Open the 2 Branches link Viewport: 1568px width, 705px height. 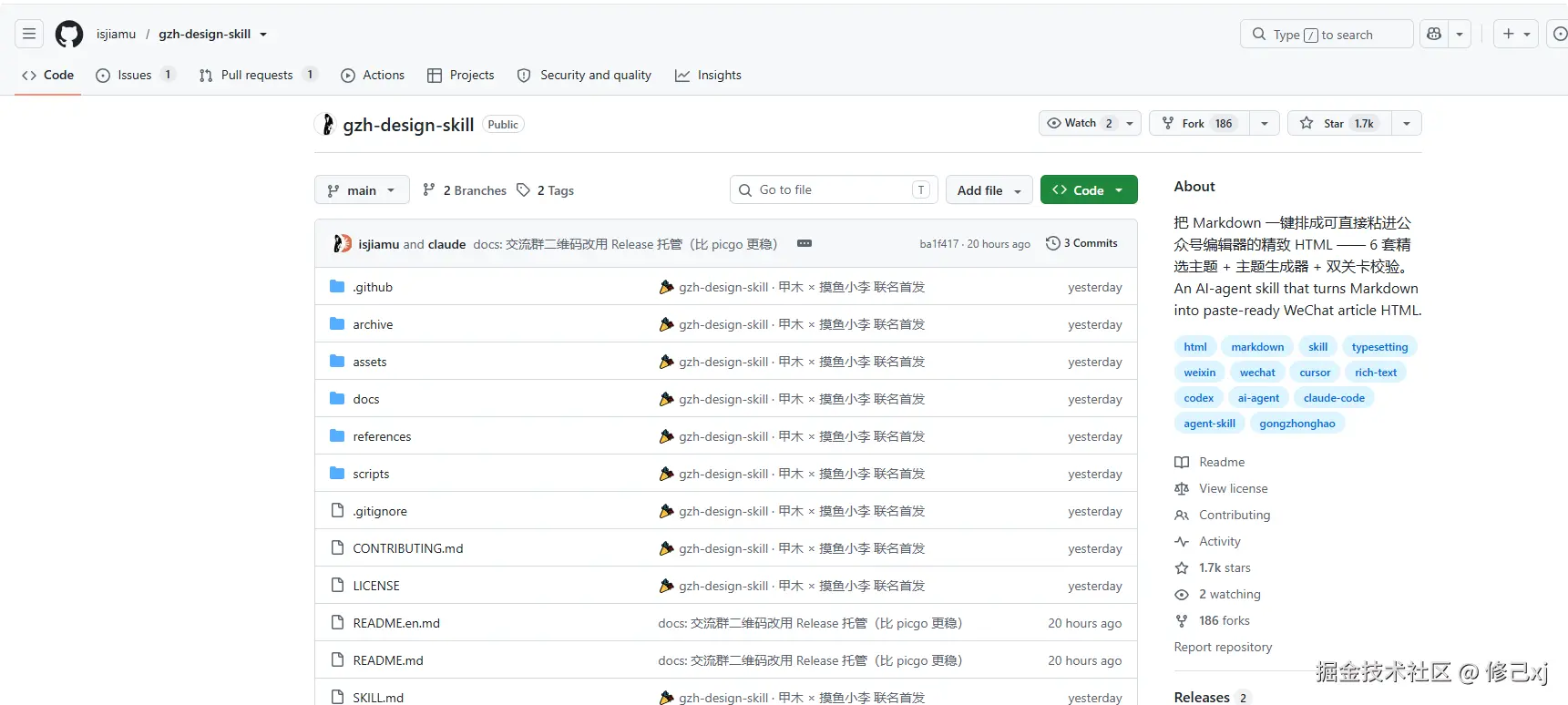pyautogui.click(x=465, y=190)
